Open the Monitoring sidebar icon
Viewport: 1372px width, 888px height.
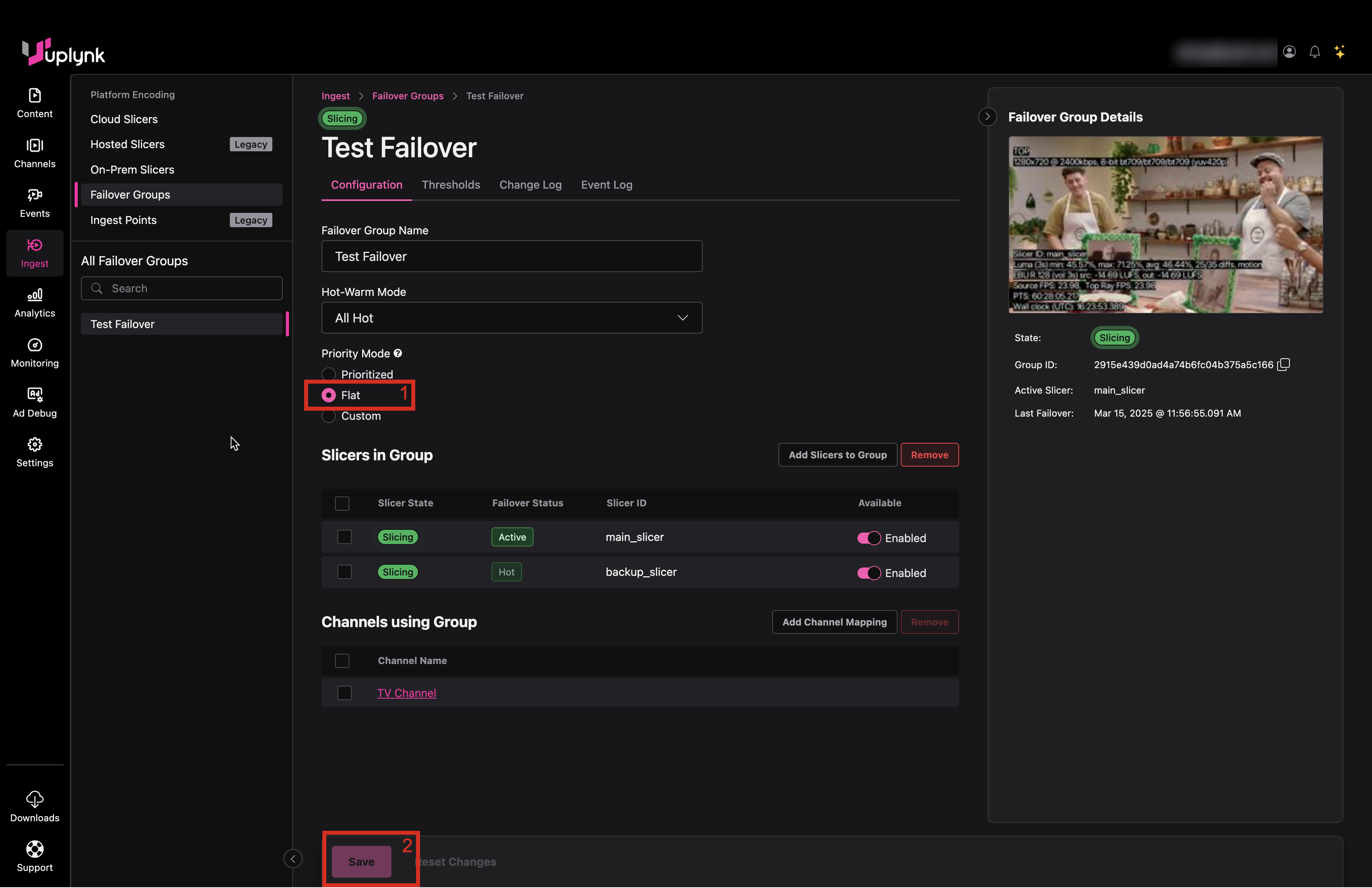(35, 352)
